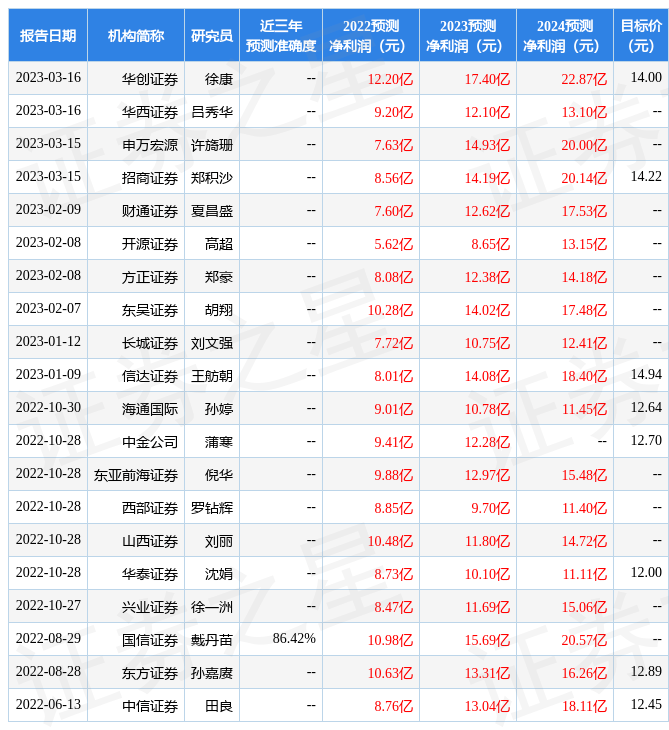
Task: Click the 2022-06-13 report date cell
Action: point(48,705)
